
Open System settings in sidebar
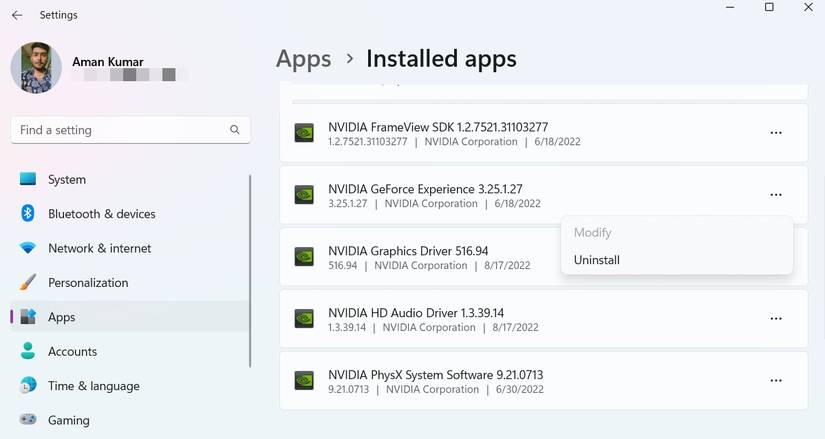(x=67, y=180)
